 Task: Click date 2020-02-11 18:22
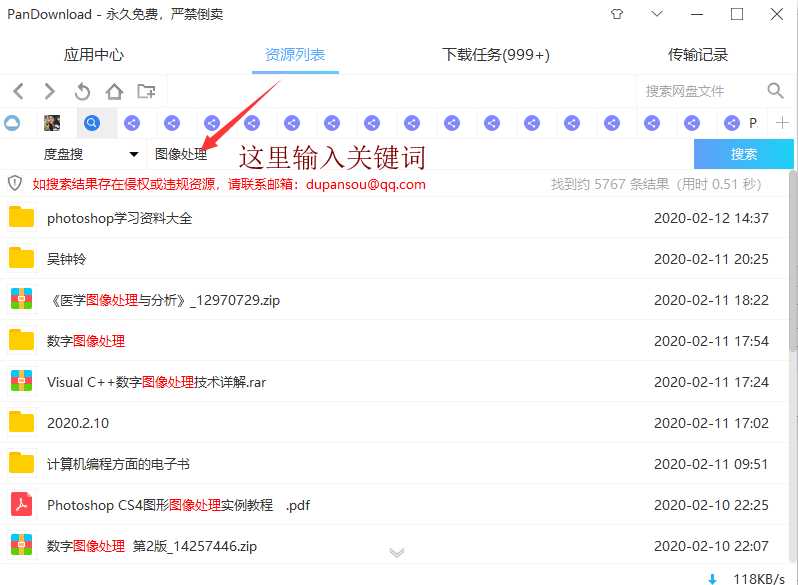(711, 300)
